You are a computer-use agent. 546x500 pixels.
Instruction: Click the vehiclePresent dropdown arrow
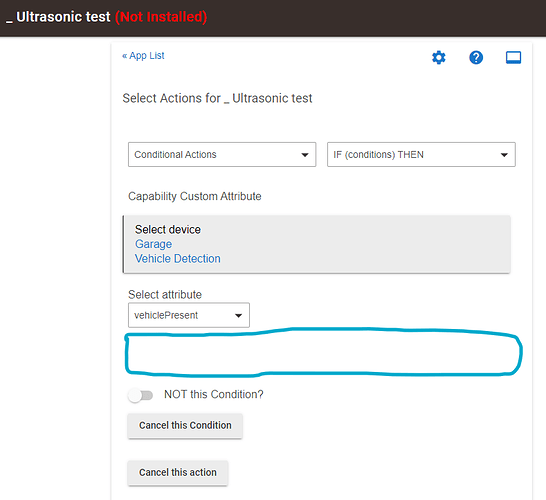click(239, 316)
